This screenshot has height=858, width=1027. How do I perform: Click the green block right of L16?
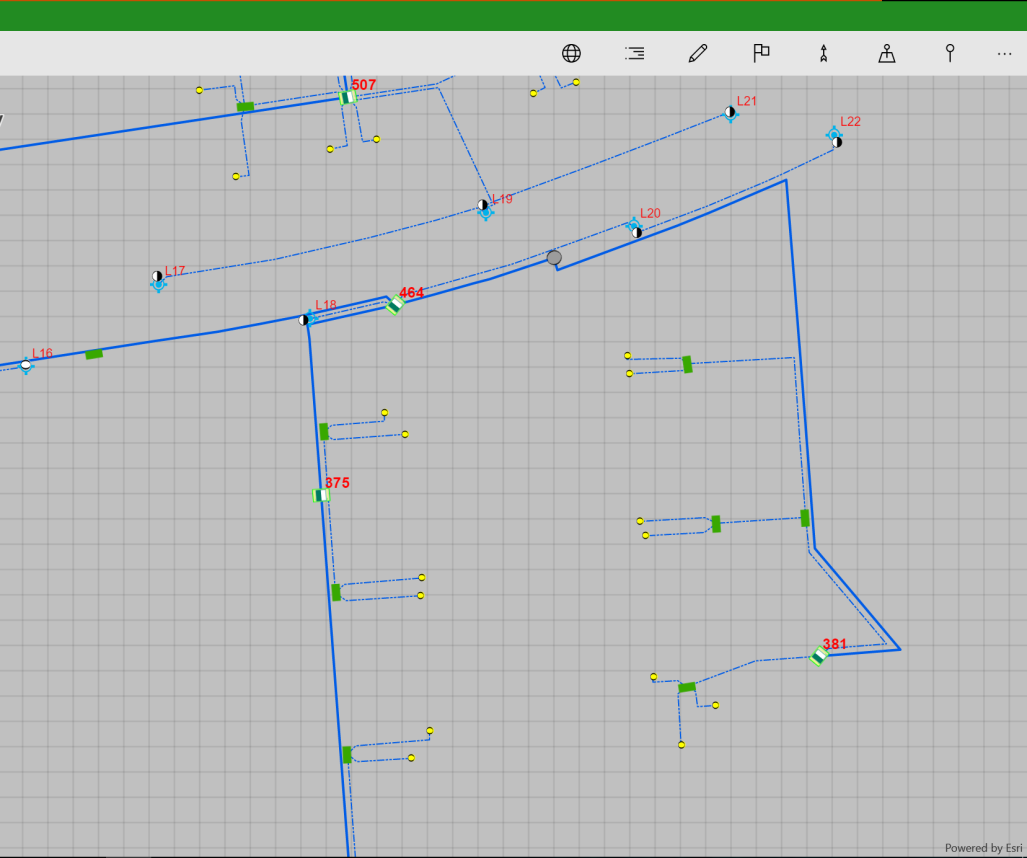(94, 354)
